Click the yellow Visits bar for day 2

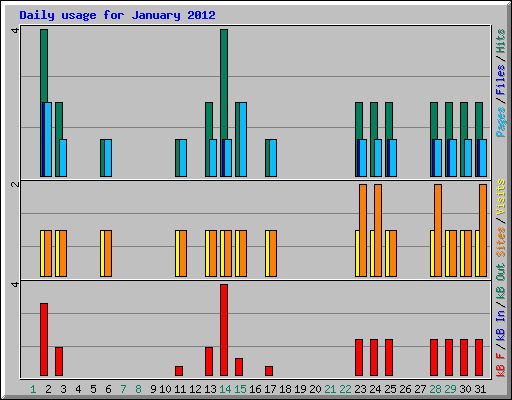(42, 253)
